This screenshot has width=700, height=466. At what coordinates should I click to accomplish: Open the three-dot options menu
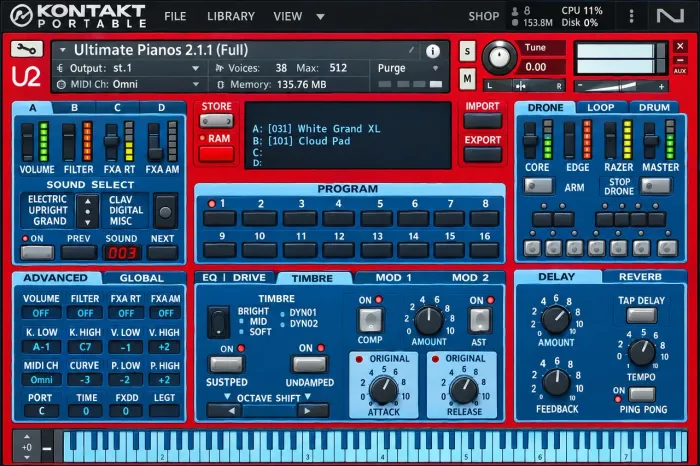631,16
